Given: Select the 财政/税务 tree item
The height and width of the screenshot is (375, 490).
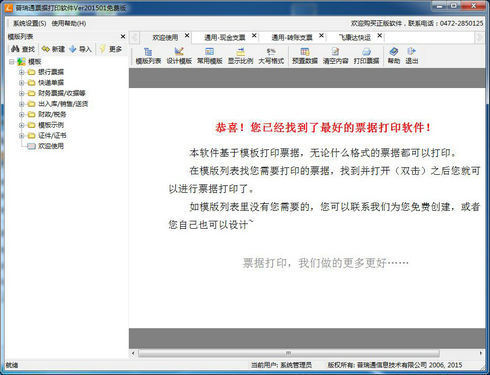Looking at the screenshot, I should [x=52, y=115].
